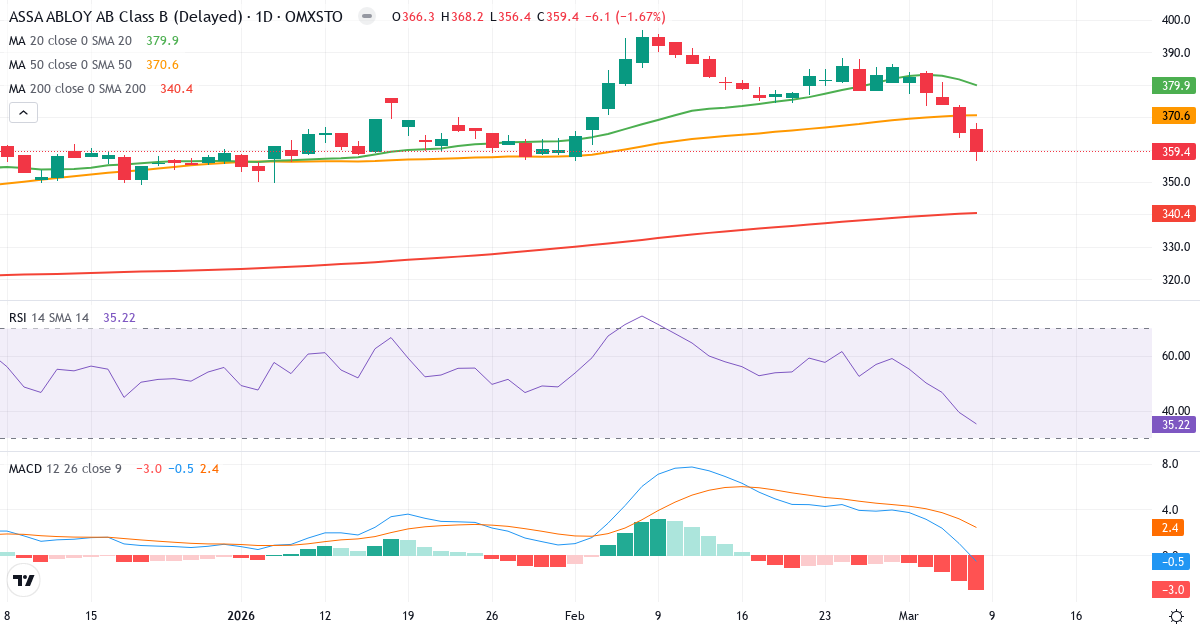The image size is (1200, 630).
Task: Collapse the legend with the chevron arrow
Action: [22, 112]
